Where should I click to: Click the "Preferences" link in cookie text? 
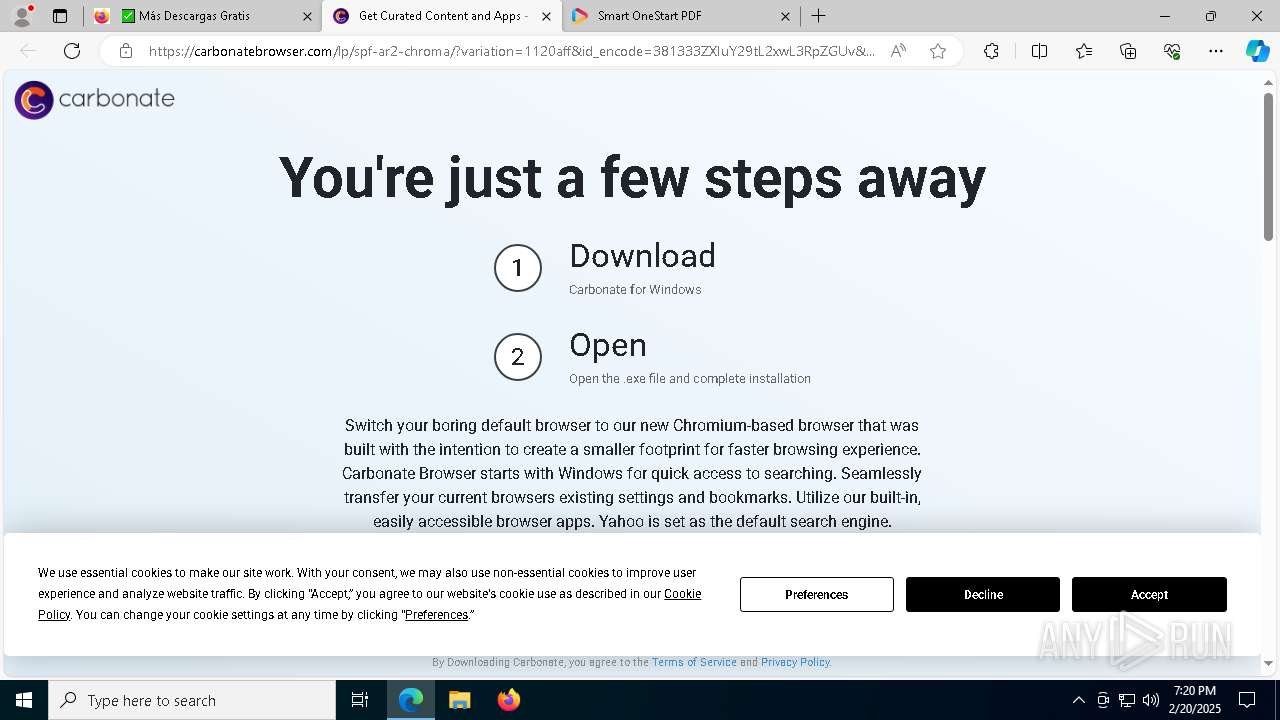coord(437,615)
